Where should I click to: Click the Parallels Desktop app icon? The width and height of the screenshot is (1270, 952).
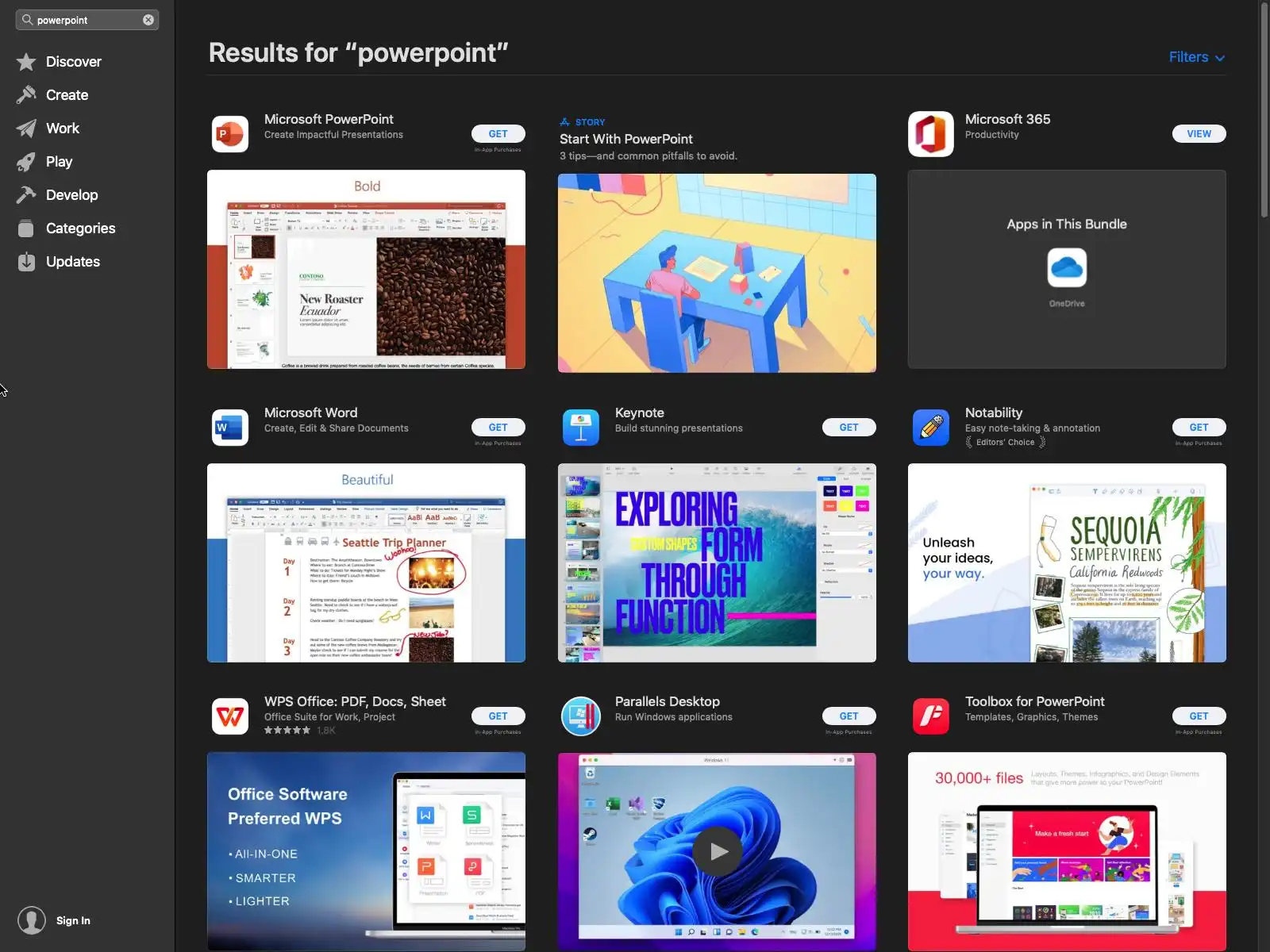[581, 716]
